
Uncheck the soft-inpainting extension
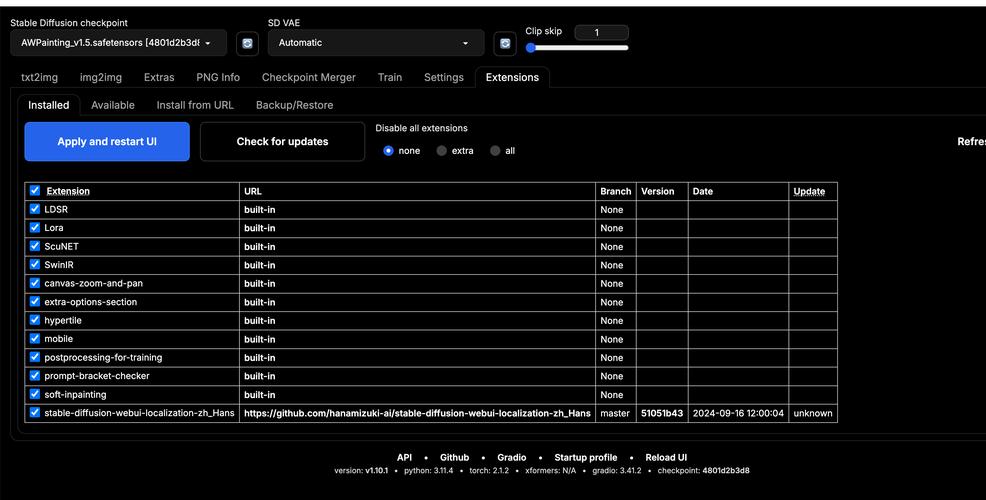(35, 394)
